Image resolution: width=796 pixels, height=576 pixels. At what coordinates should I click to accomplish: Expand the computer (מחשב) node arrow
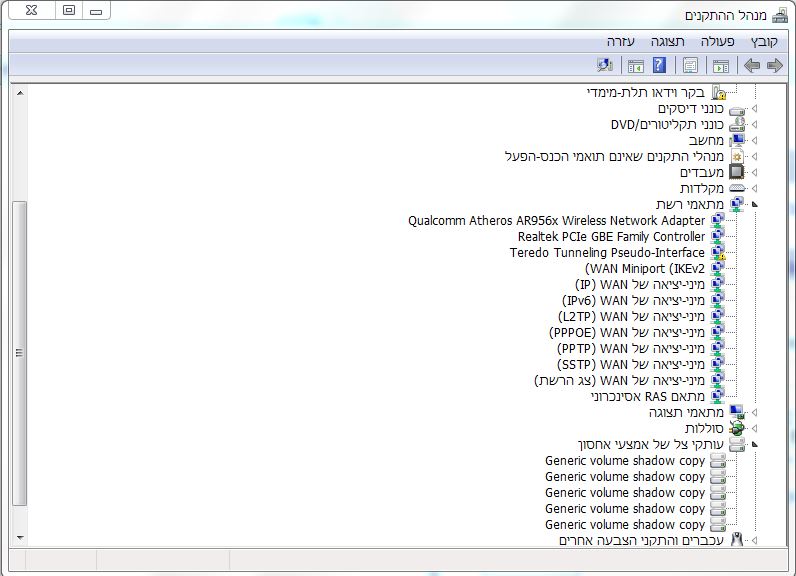pyautogui.click(x=755, y=141)
